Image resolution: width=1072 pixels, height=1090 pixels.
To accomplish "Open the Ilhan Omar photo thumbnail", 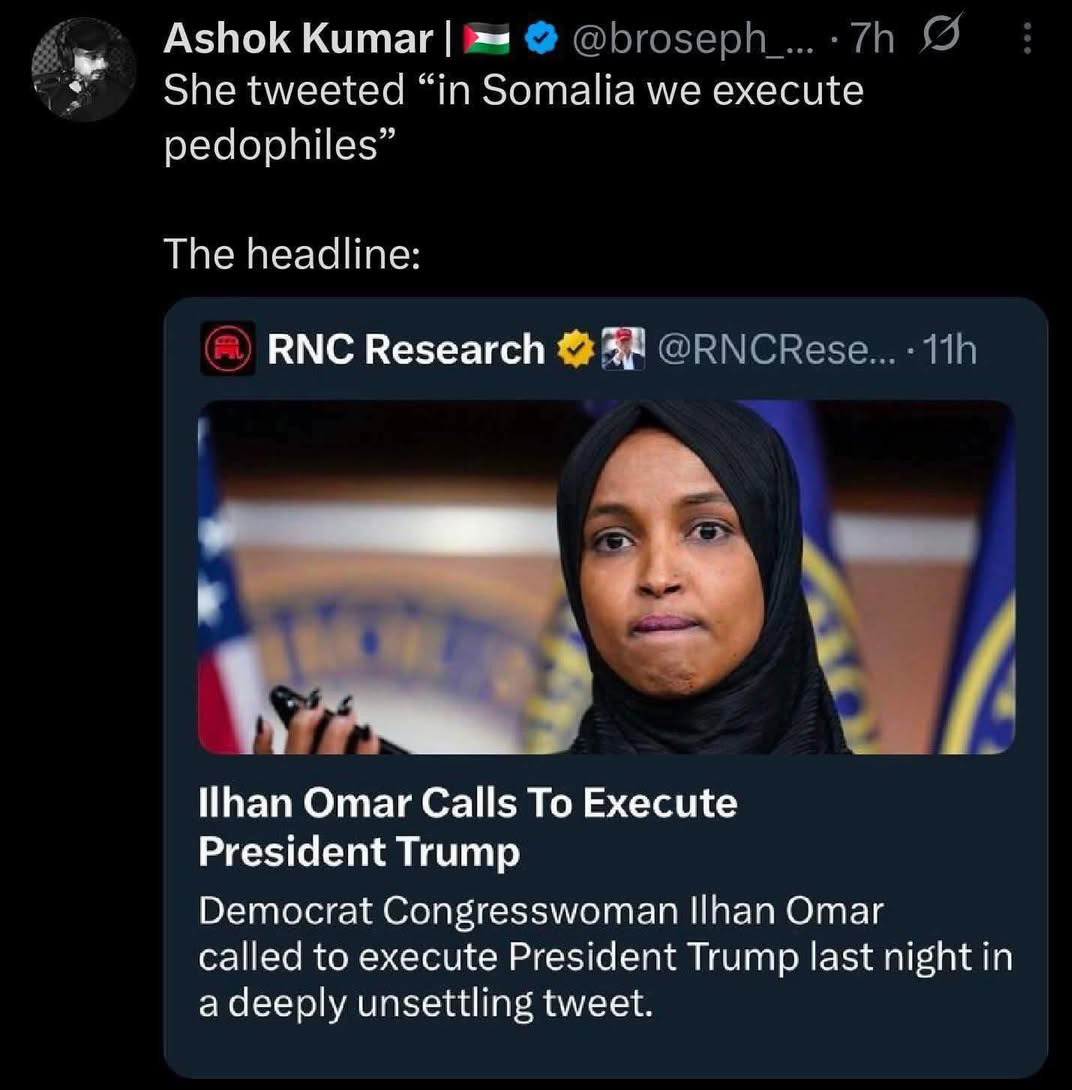I will point(606,577).
